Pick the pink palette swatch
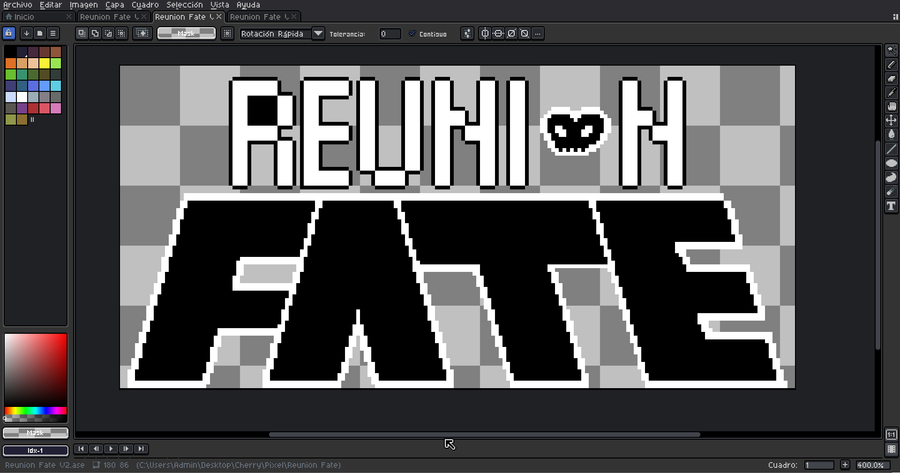This screenshot has width=900, height=473. [56, 108]
